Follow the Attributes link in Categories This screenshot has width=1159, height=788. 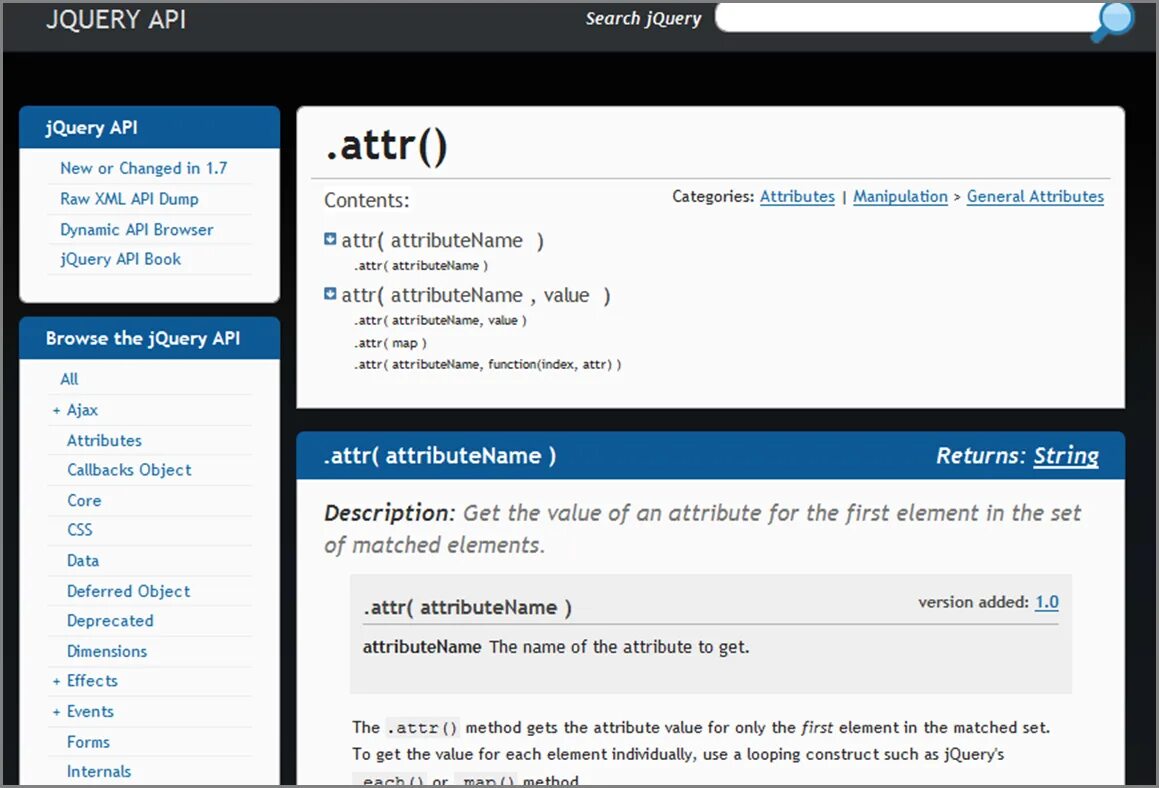[797, 197]
